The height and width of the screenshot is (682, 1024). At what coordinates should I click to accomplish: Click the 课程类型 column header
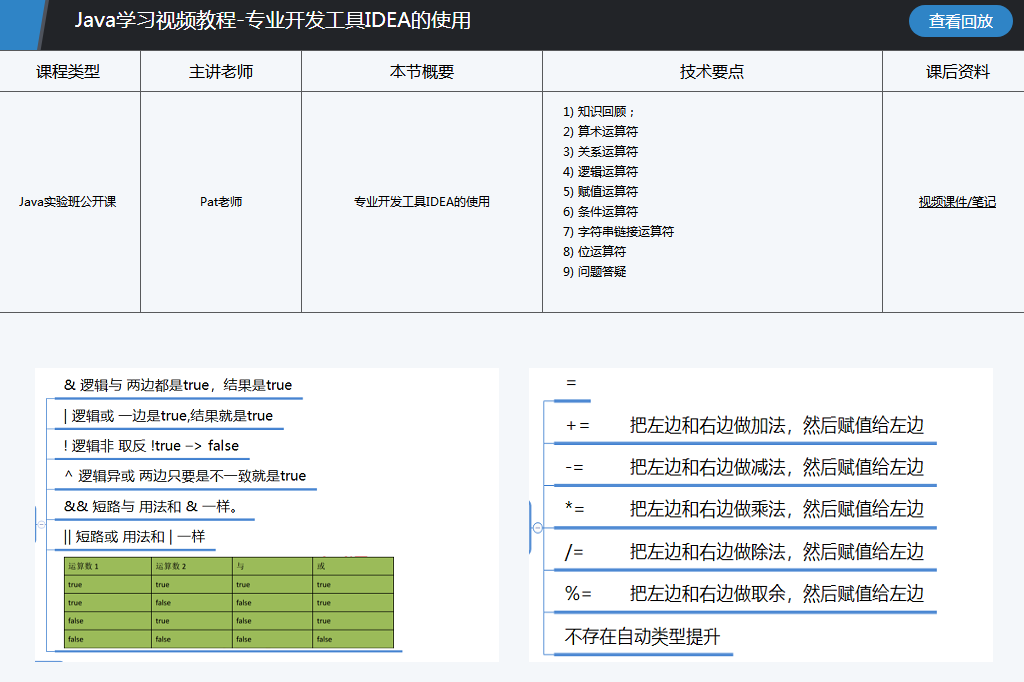69,72
